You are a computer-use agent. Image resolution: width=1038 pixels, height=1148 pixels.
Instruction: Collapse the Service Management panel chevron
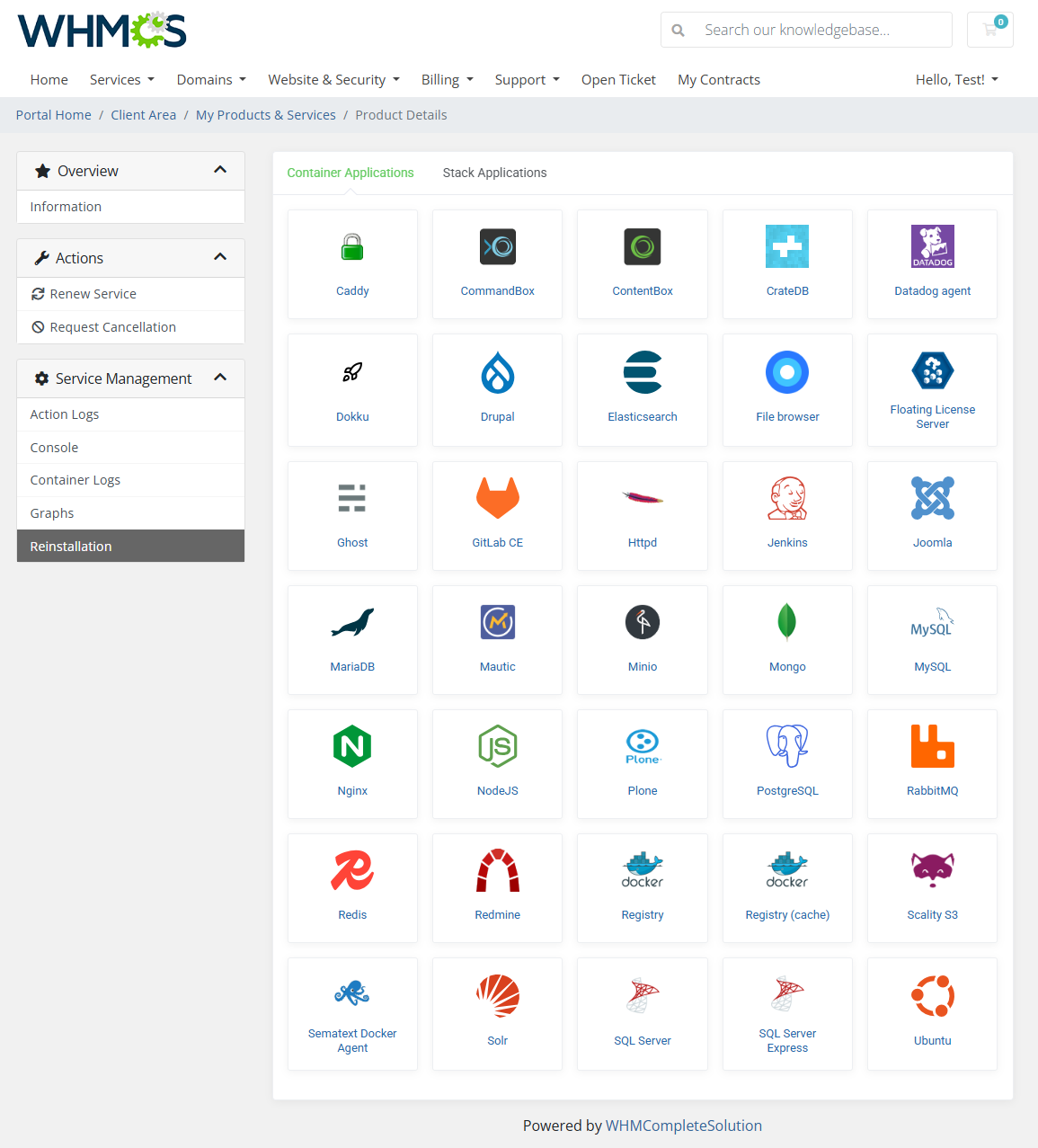click(x=220, y=378)
